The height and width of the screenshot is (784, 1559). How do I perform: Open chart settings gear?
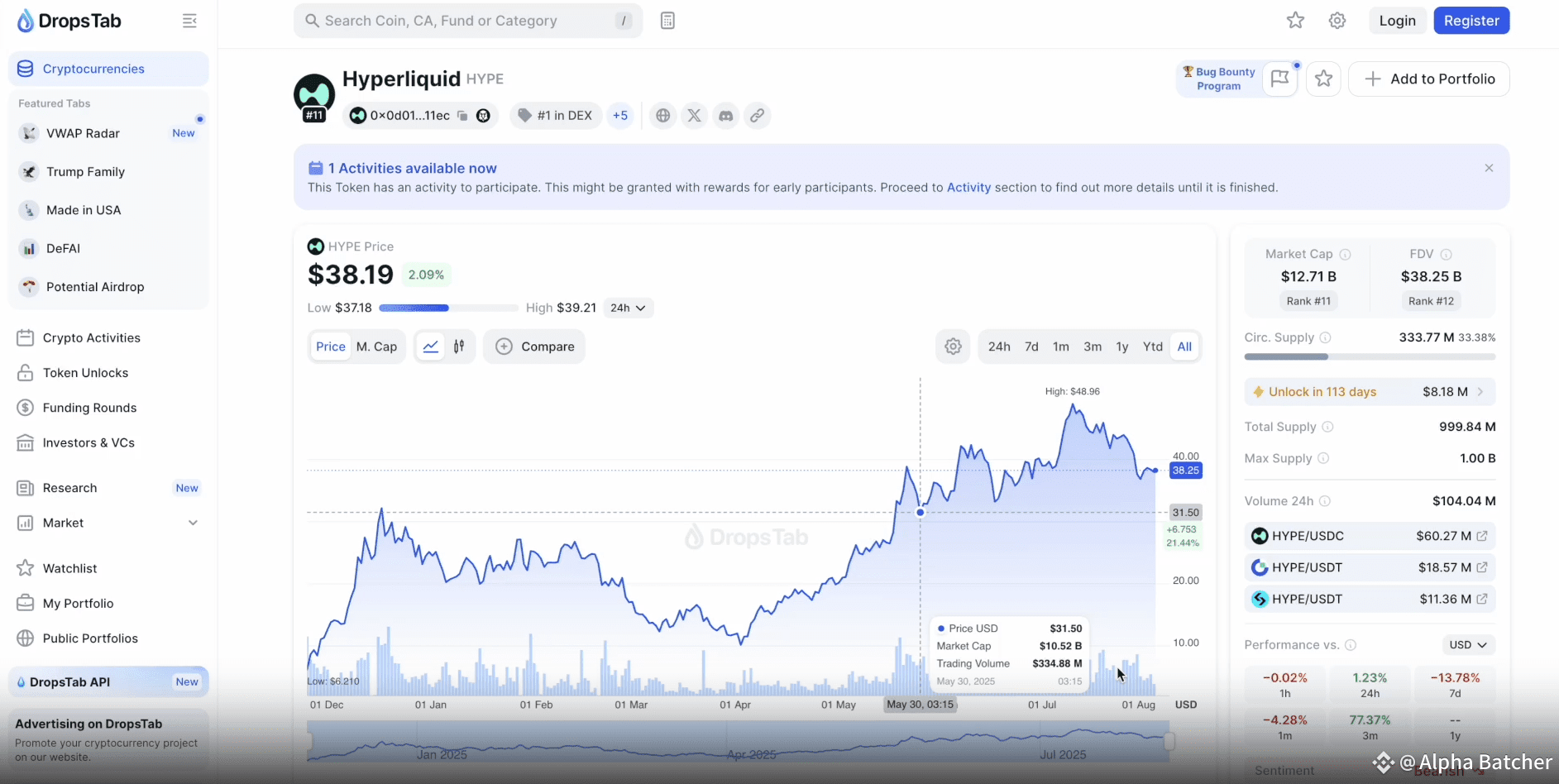[953, 347]
